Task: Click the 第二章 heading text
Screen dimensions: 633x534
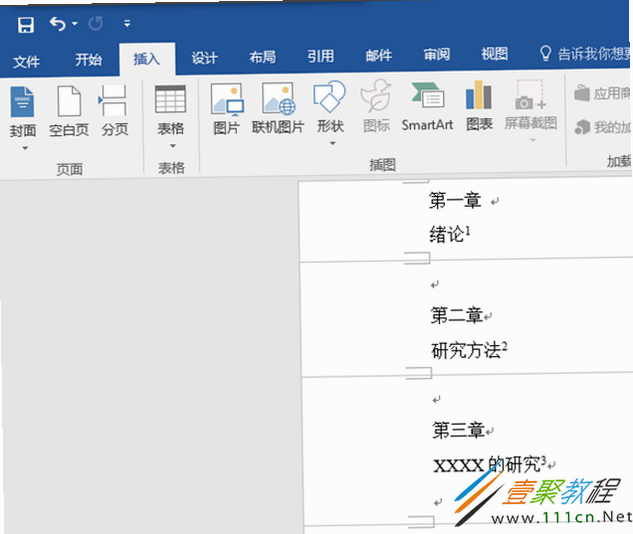Action: [457, 315]
